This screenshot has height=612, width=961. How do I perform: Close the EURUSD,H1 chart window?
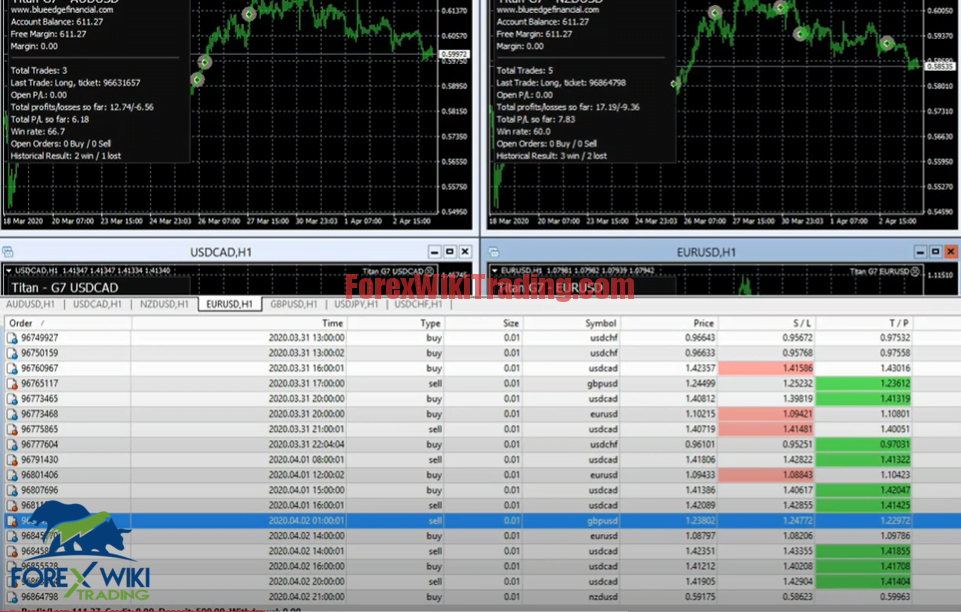(951, 252)
